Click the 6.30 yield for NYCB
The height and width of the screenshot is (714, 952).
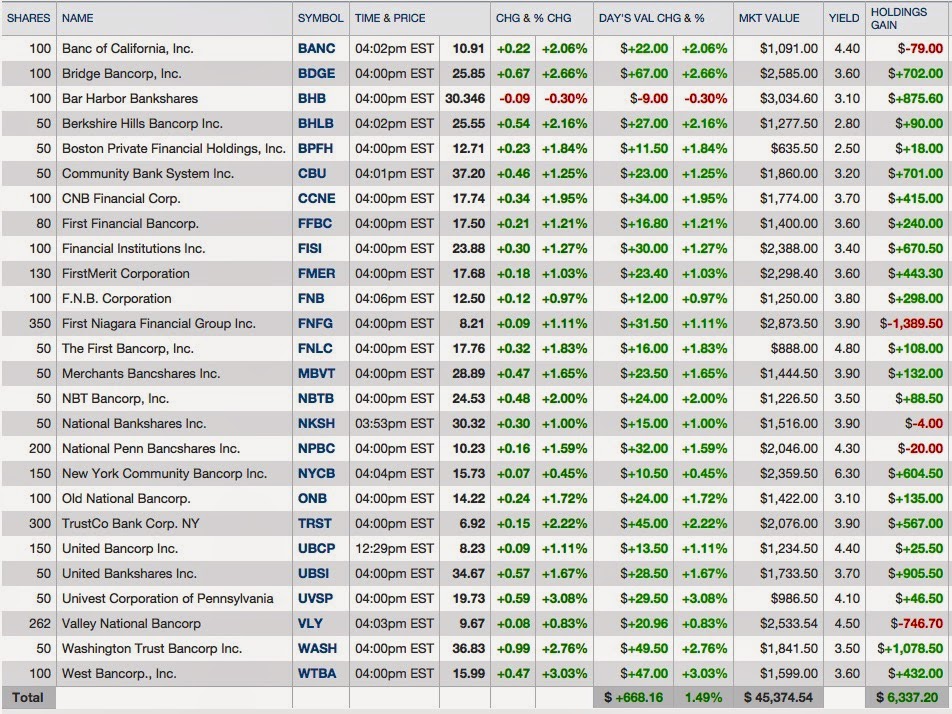tap(847, 473)
